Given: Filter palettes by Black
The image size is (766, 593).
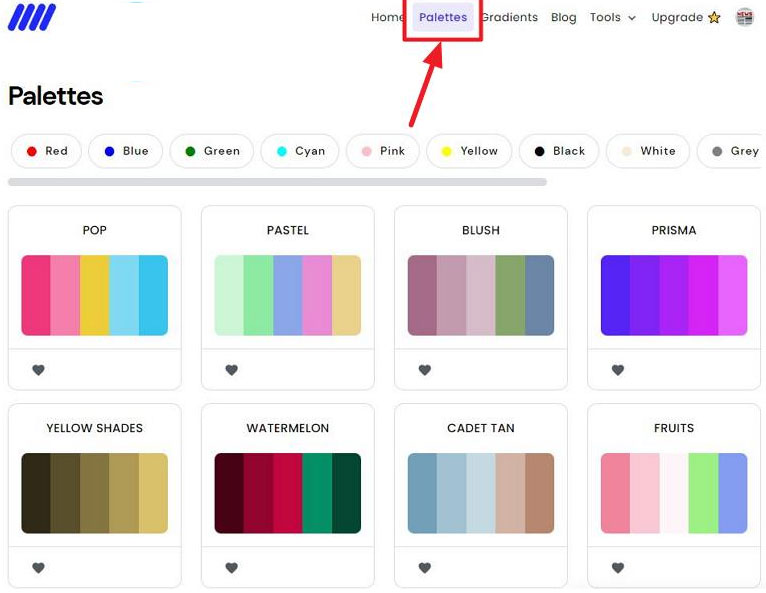Looking at the screenshot, I should (559, 151).
